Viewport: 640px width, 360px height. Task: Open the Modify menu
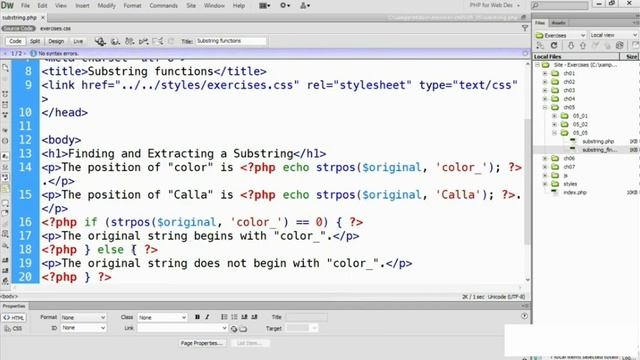[x=106, y=6]
